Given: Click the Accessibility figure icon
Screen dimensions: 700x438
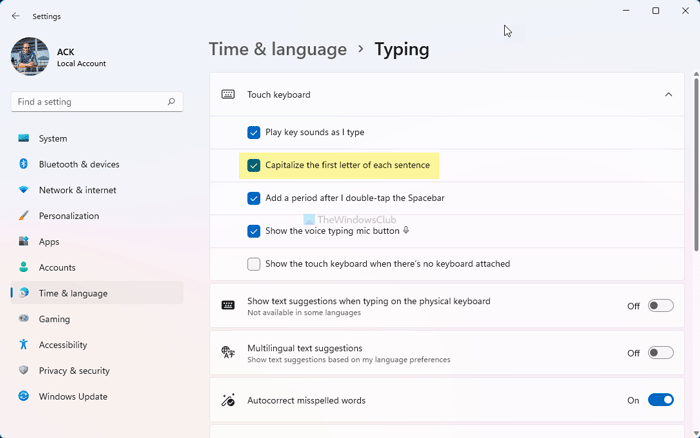Looking at the screenshot, I should [23, 345].
